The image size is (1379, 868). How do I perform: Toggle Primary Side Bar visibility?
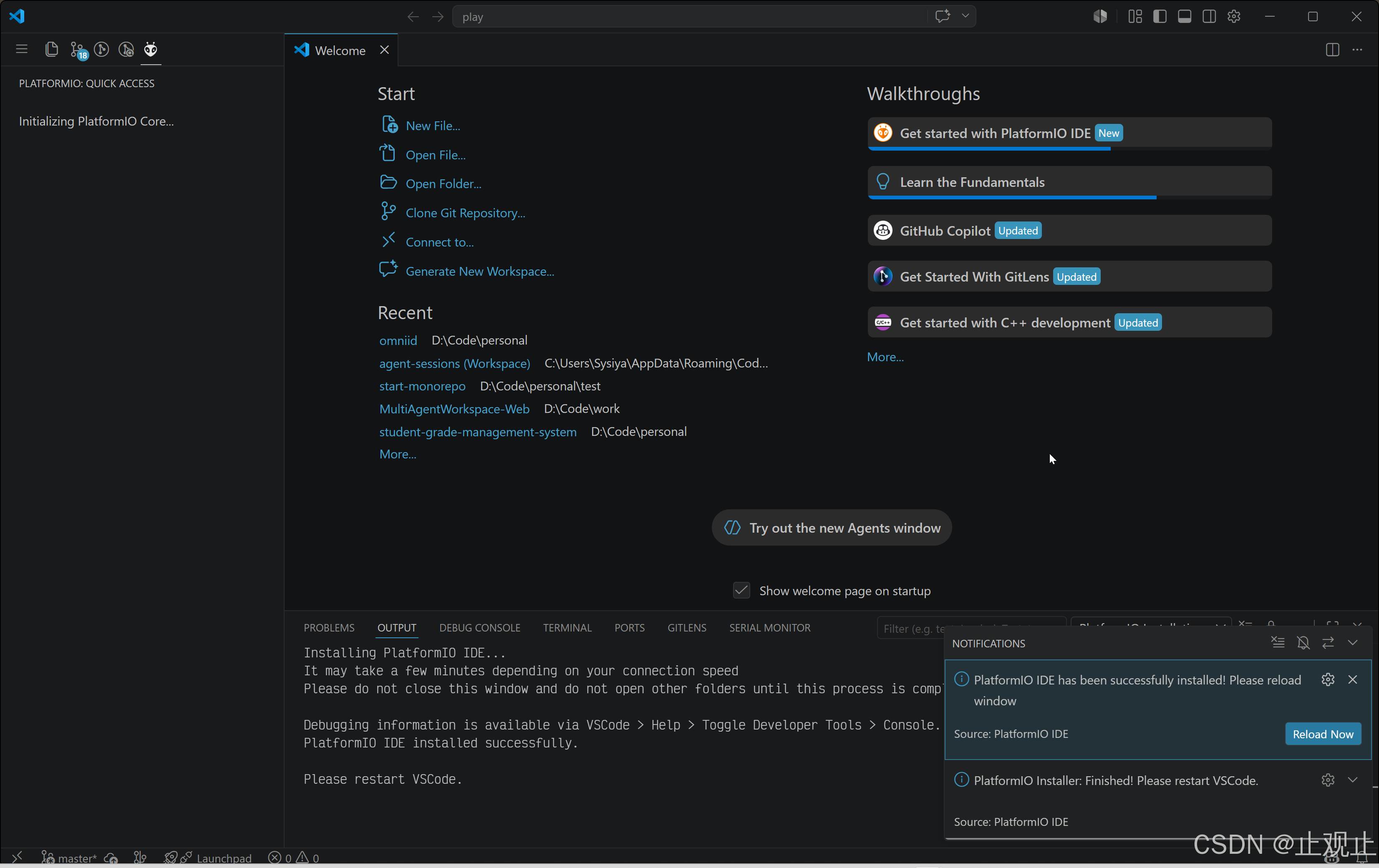pos(1160,16)
